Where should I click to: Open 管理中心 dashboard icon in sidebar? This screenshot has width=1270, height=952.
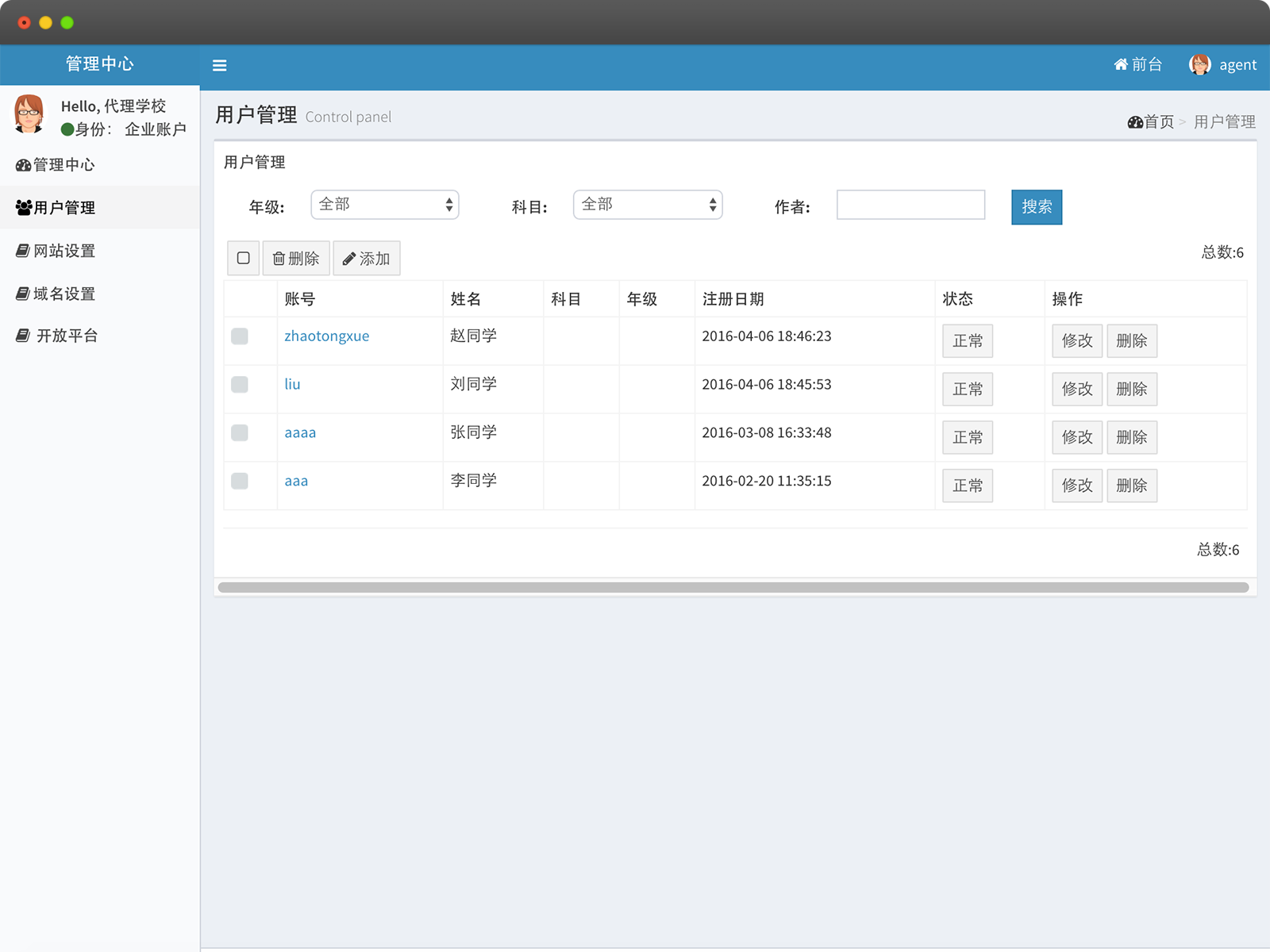24,165
